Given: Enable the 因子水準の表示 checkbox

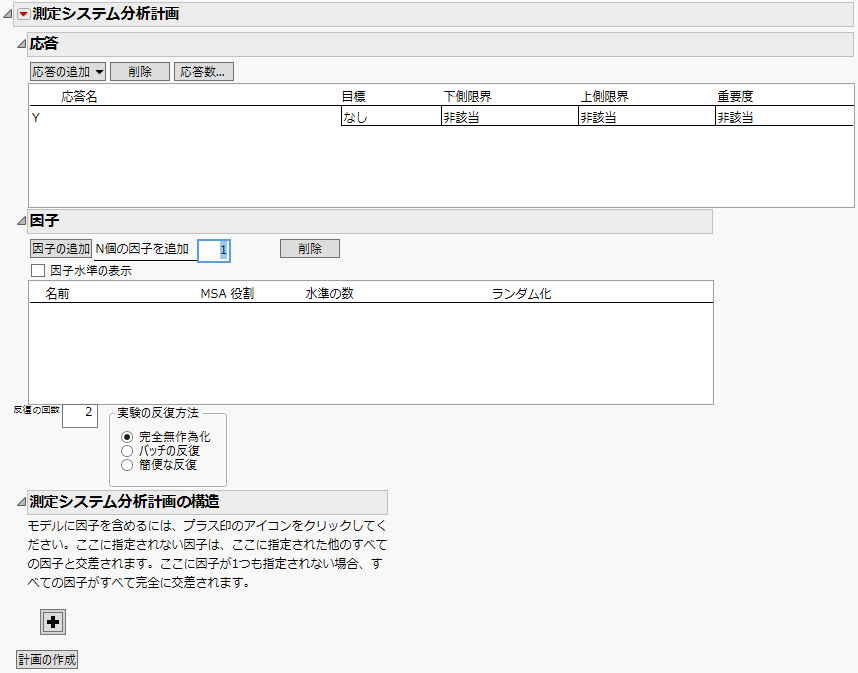Looking at the screenshot, I should click(x=37, y=270).
